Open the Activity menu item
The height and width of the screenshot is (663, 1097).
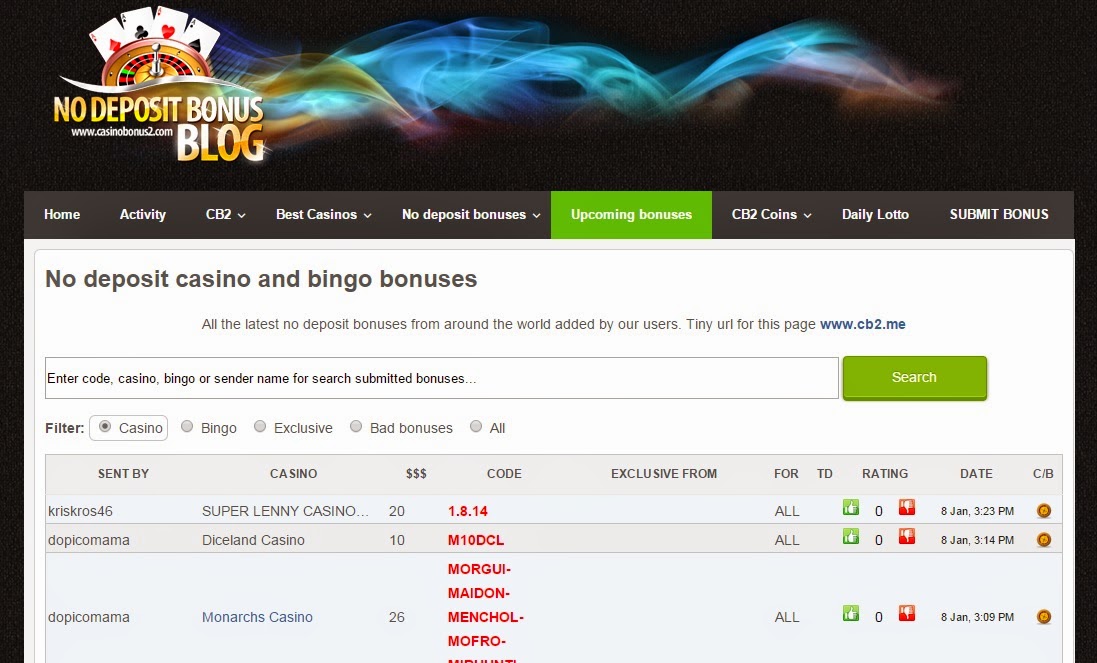point(143,215)
